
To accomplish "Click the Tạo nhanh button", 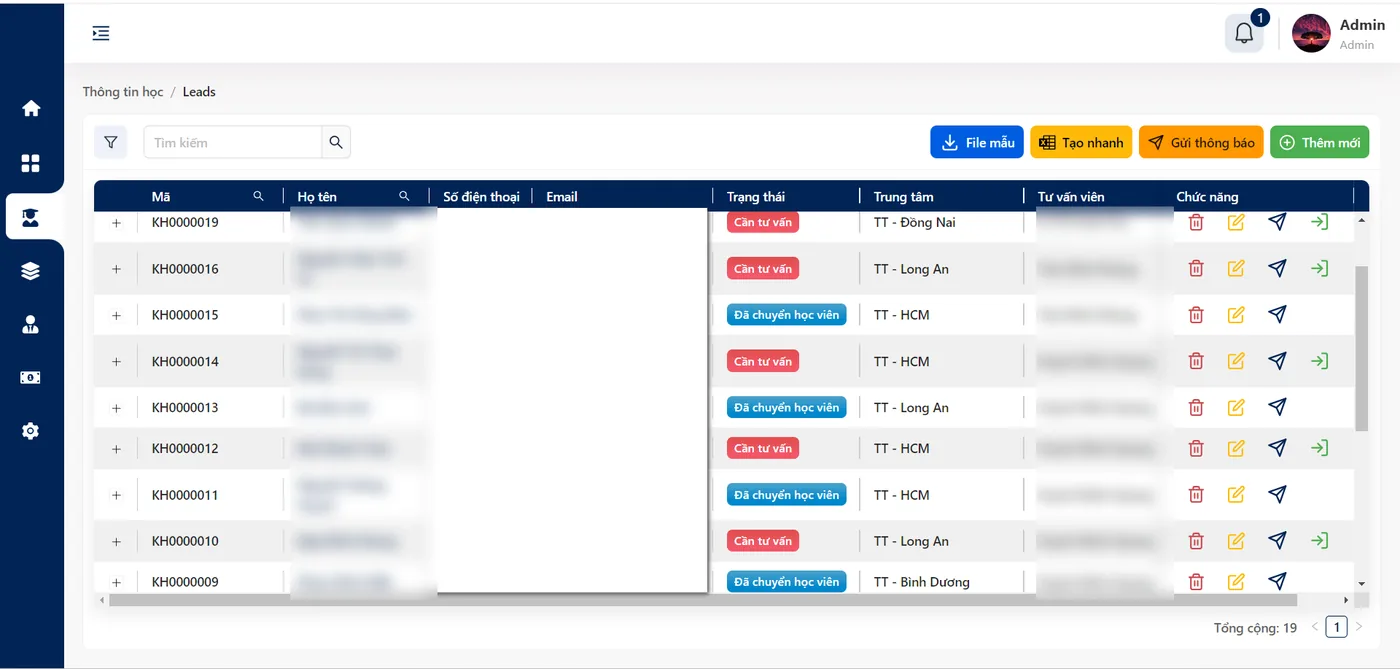I will (1081, 142).
